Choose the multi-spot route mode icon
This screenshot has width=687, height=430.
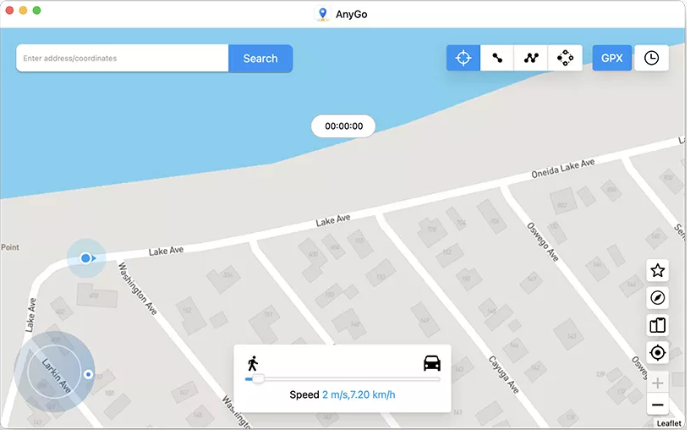(x=531, y=58)
